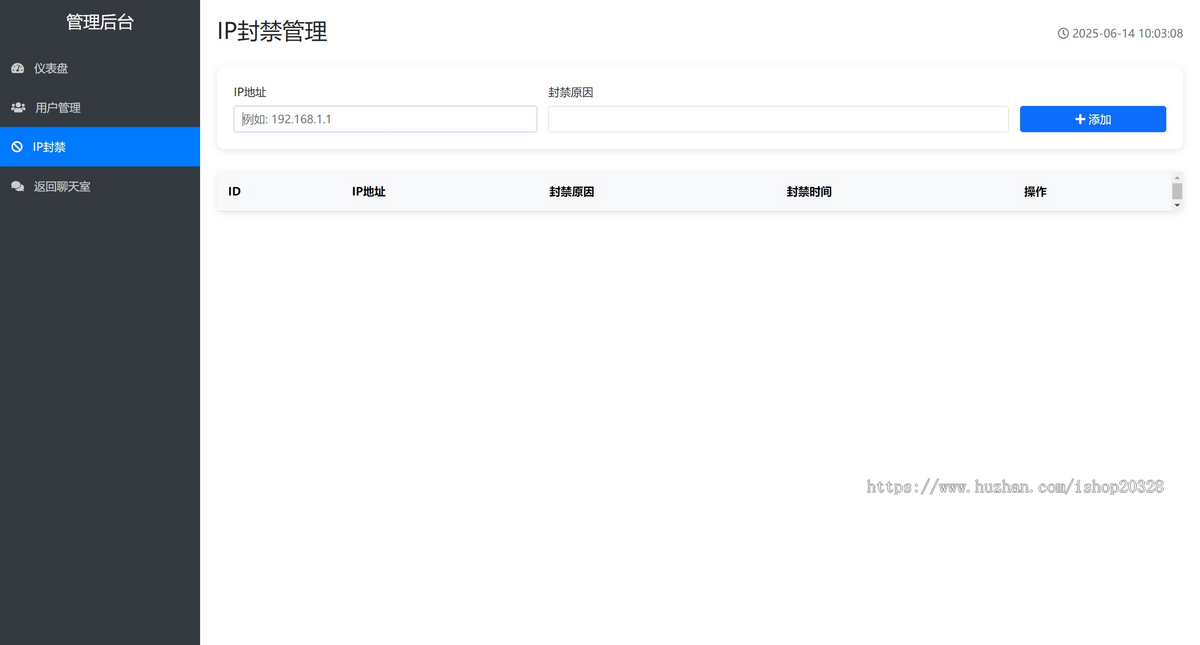Viewport: 1200px width, 645px height.
Task: Click the 操作 column header
Action: click(x=1035, y=191)
